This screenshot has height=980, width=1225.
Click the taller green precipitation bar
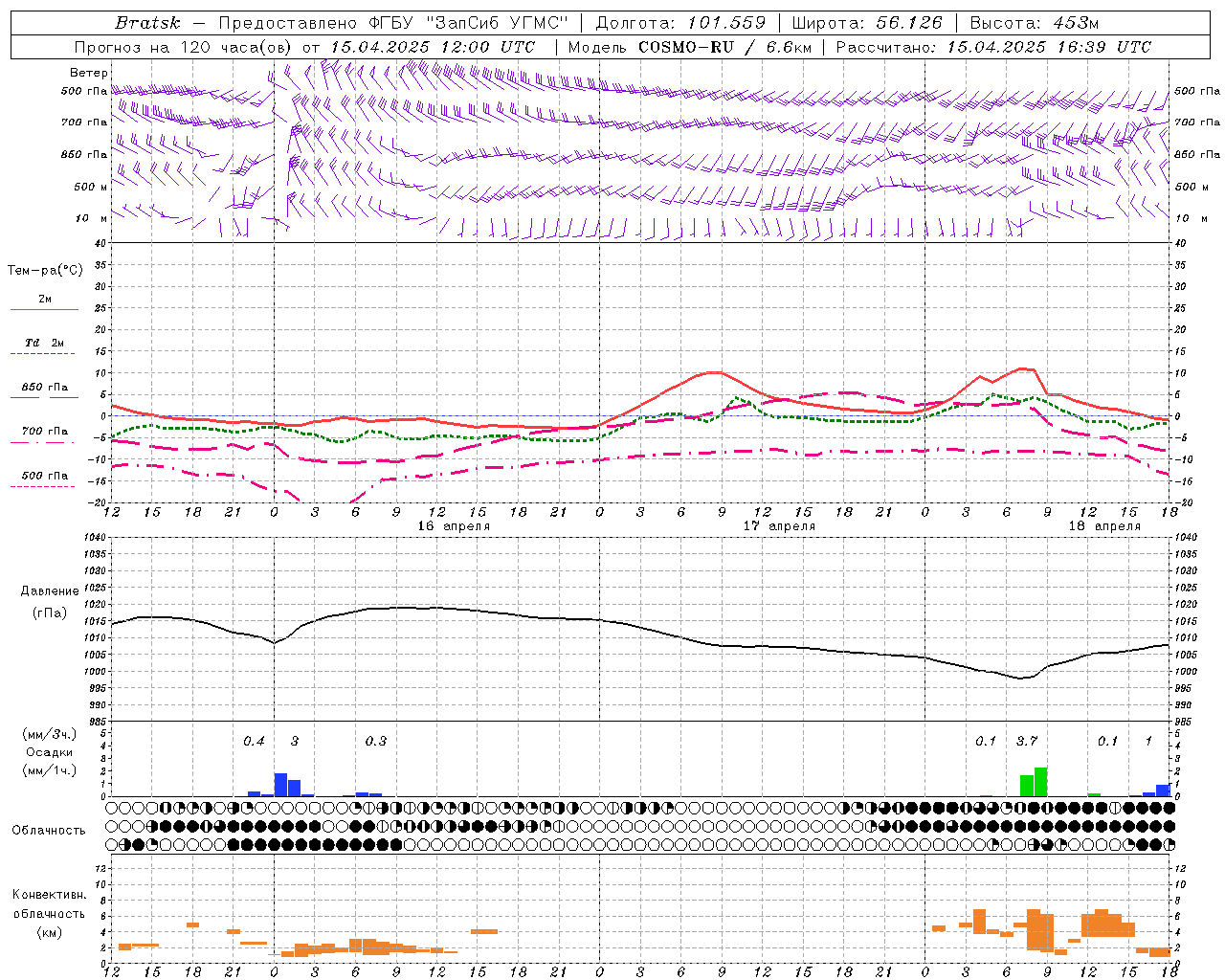1041,782
